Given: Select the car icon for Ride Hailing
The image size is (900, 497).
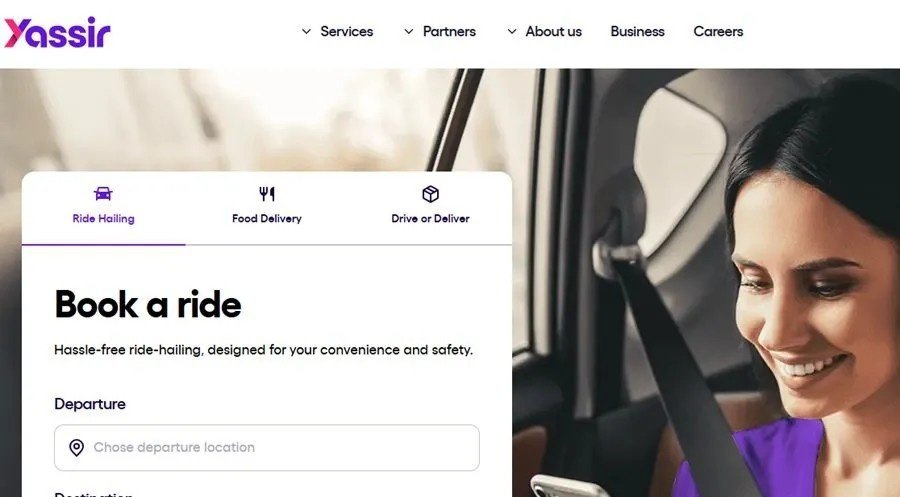Looking at the screenshot, I should (x=103, y=193).
